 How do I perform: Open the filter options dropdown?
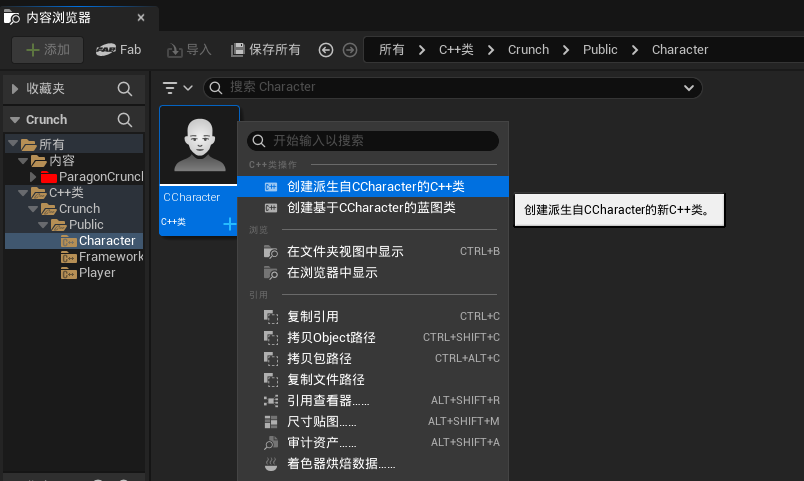(x=177, y=88)
